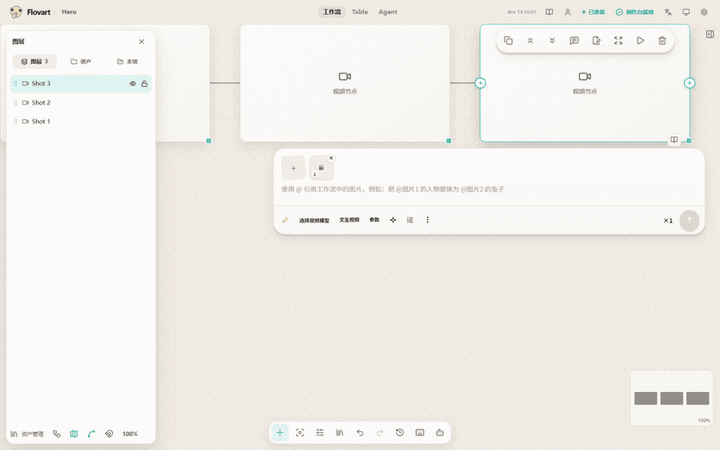Click the 资产管理 asset management button
Image resolution: width=720 pixels, height=450 pixels.
click(27, 434)
